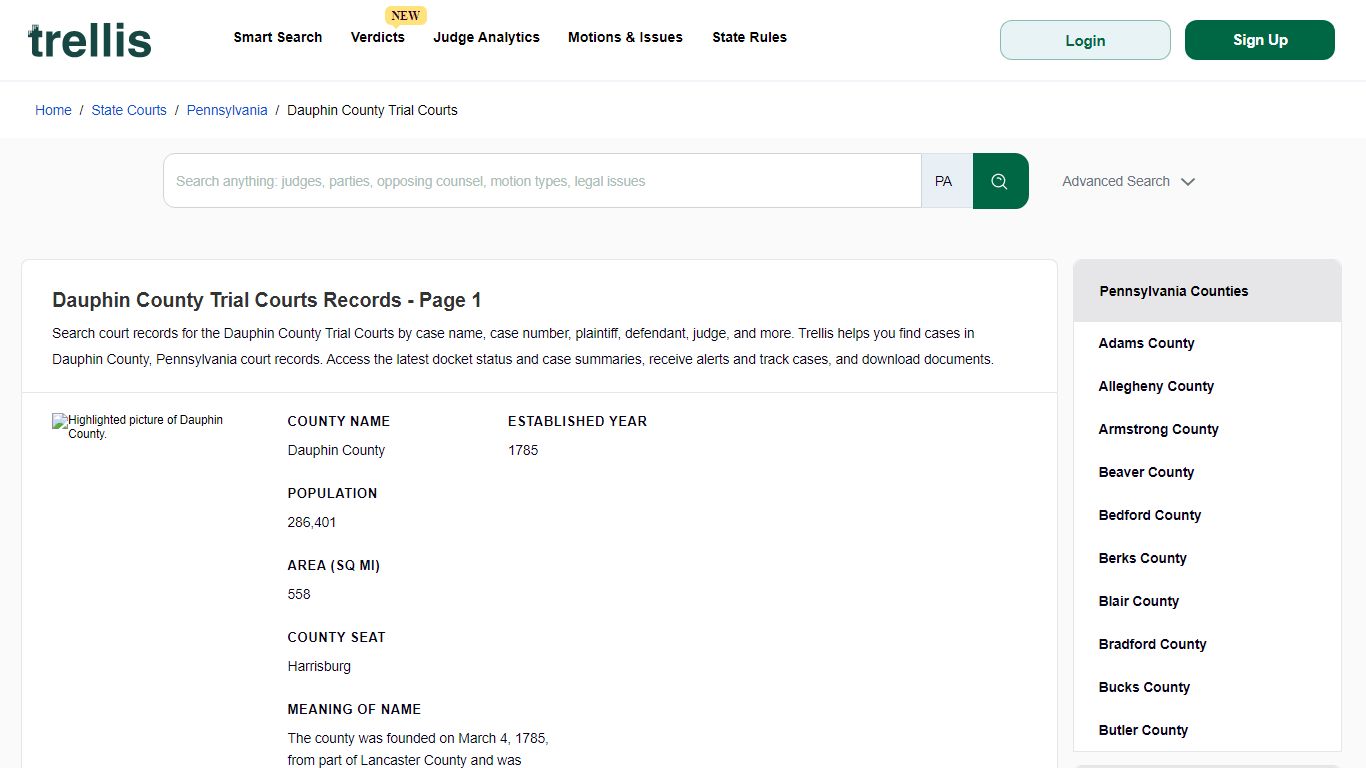Click the area value 558
The image size is (1366, 768).
[x=299, y=594]
